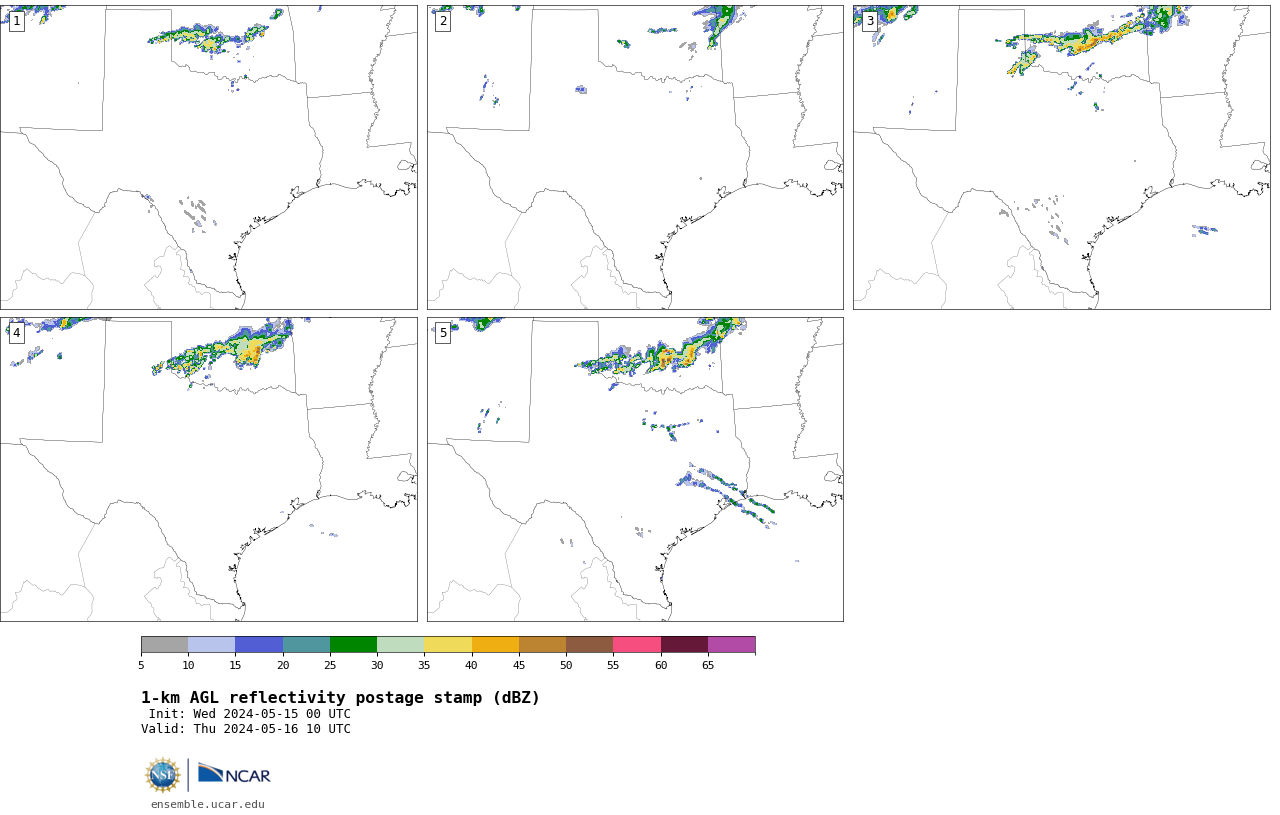1280x815 pixels.
Task: Open ensemble member 2 reflectivity panel
Action: click(x=635, y=157)
